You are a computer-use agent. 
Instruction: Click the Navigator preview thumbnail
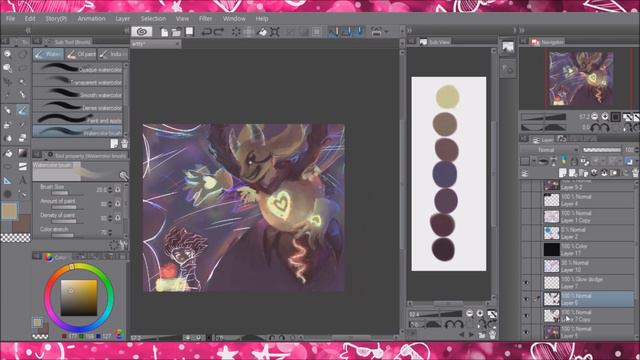click(x=581, y=78)
